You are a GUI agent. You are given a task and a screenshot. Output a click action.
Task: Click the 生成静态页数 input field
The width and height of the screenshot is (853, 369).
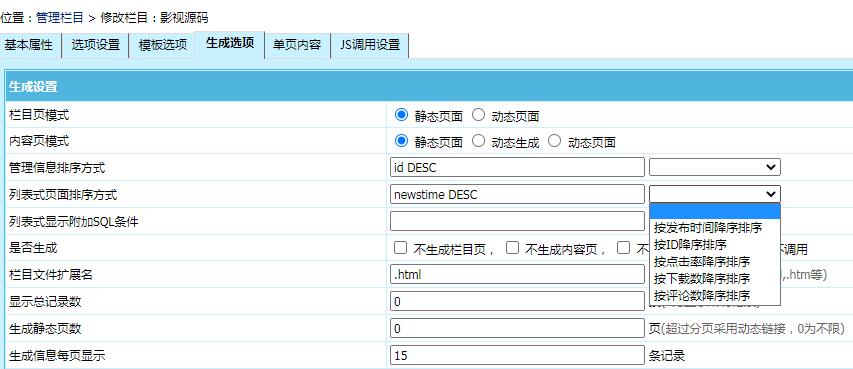(x=517, y=328)
